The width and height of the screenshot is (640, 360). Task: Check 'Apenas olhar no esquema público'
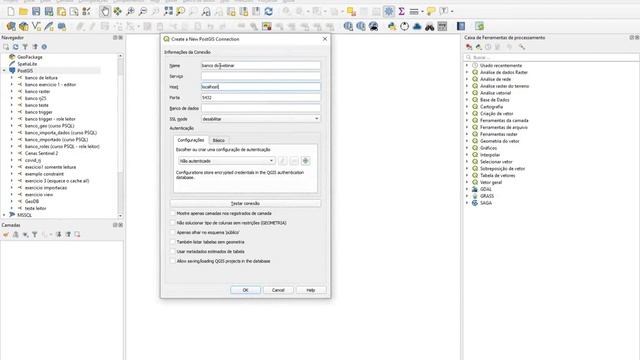point(173,232)
